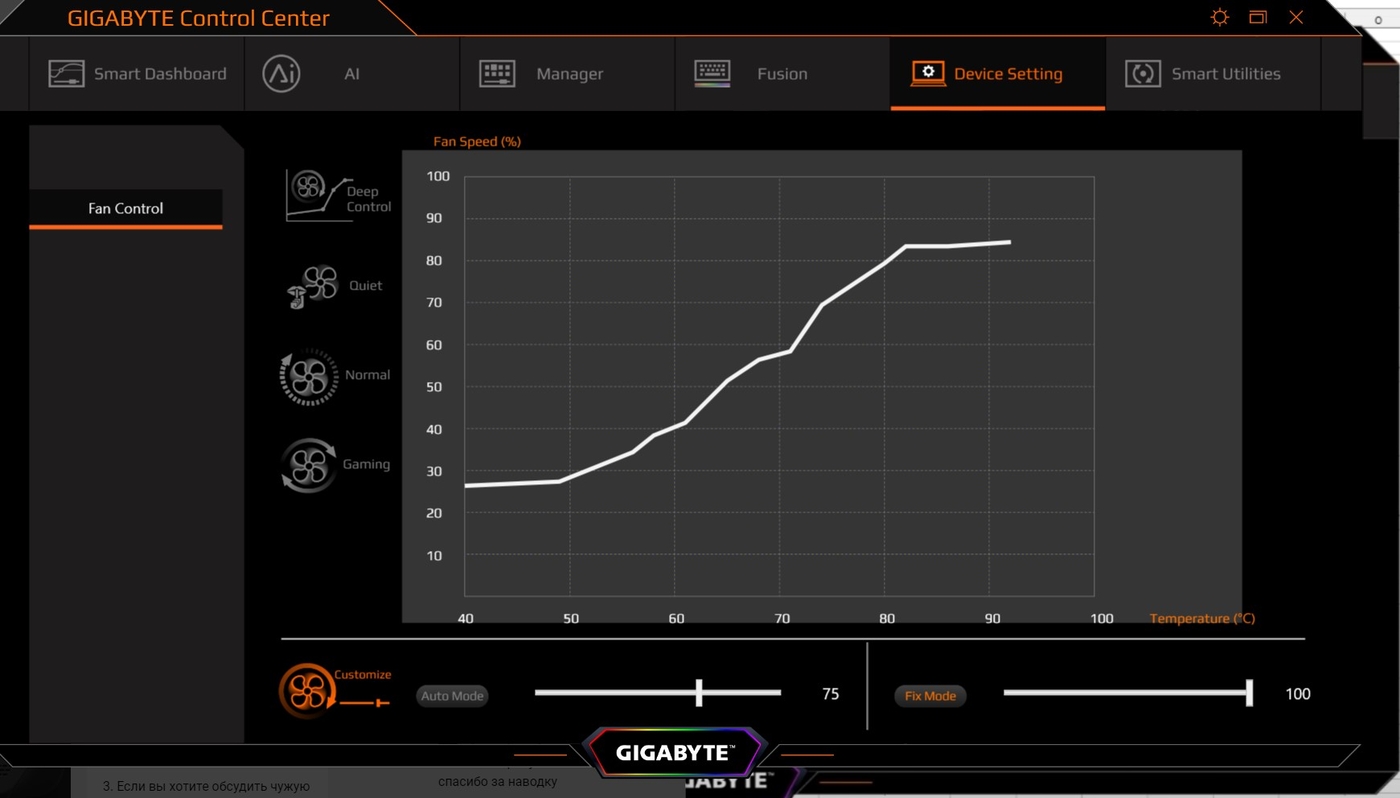Screen dimensions: 1400x798
Task: Open settings via the gear icon in title bar
Action: [1219, 17]
